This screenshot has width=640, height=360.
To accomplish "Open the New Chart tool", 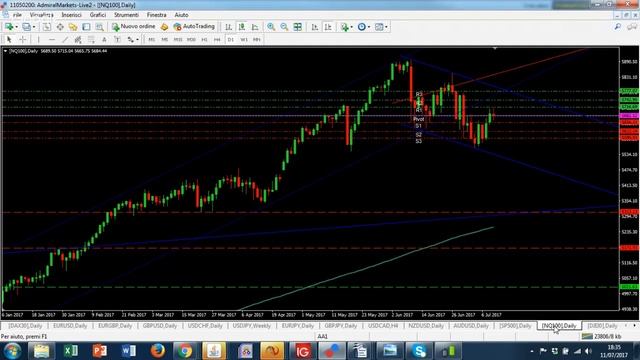I will pyautogui.click(x=8, y=27).
